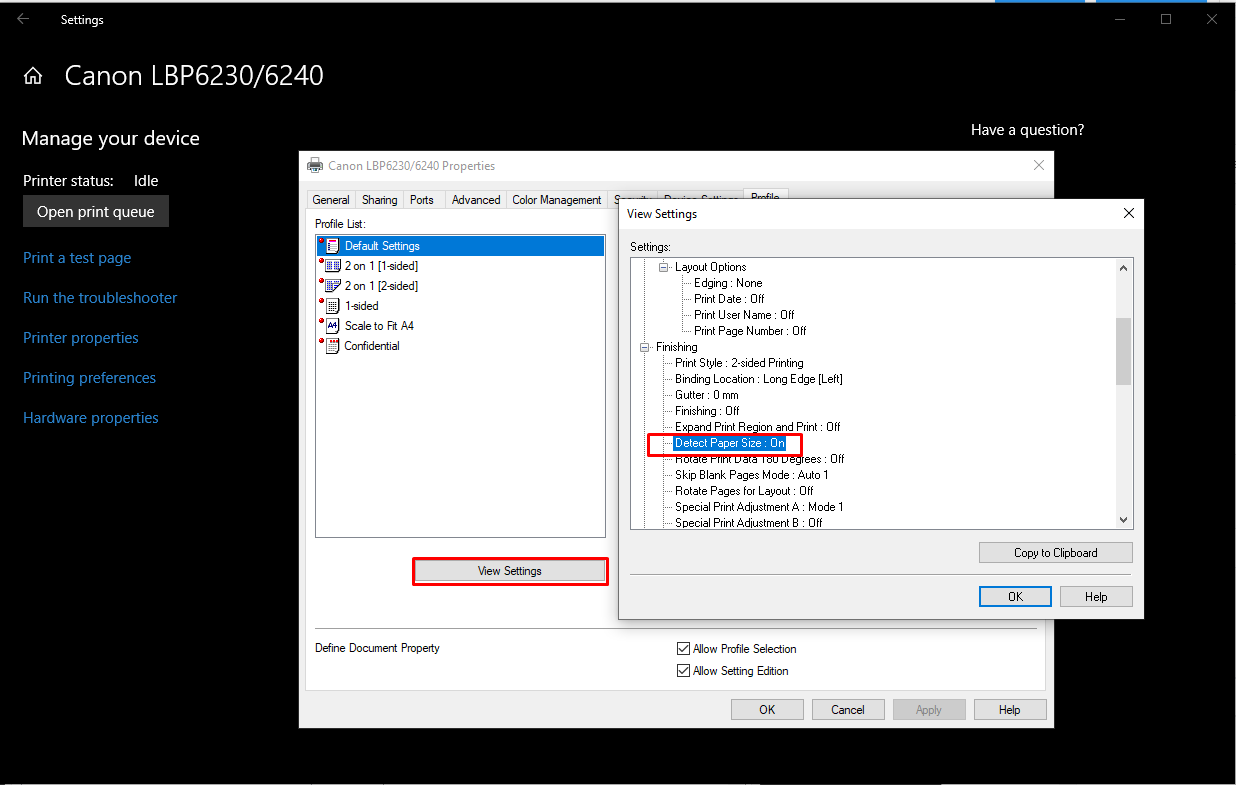Open Hardware properties link

pos(91,418)
